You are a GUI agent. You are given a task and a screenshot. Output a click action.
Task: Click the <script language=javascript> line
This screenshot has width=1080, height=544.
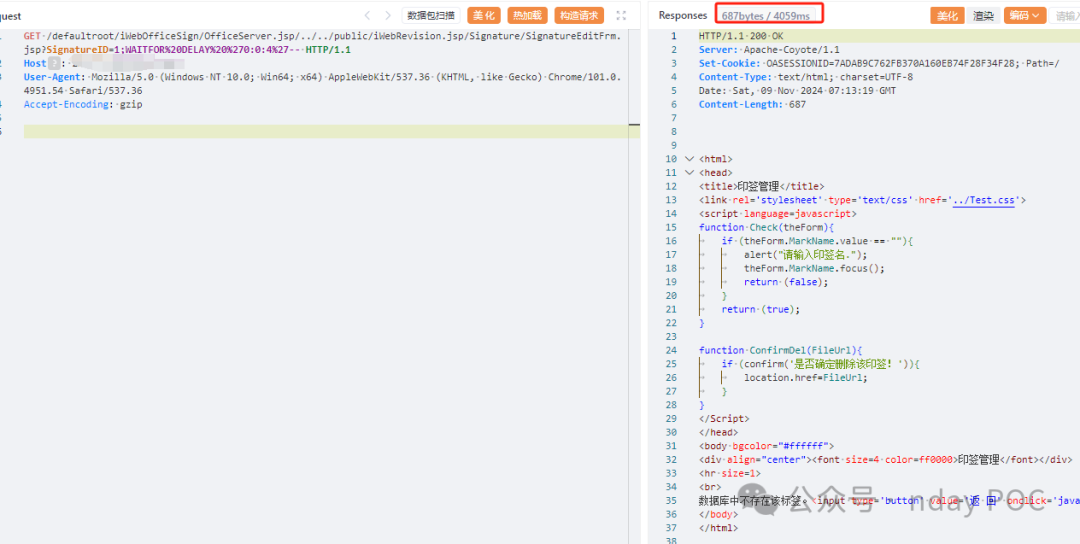coord(778,214)
